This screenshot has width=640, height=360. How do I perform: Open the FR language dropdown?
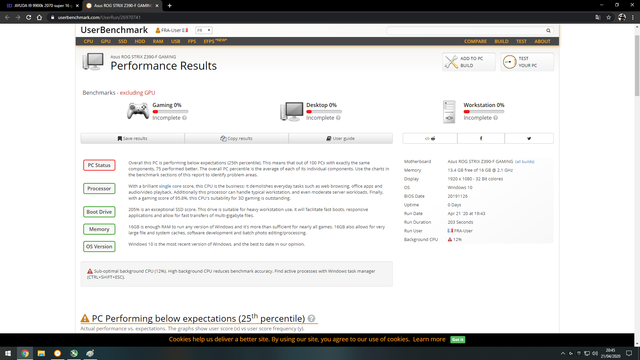coord(203,30)
